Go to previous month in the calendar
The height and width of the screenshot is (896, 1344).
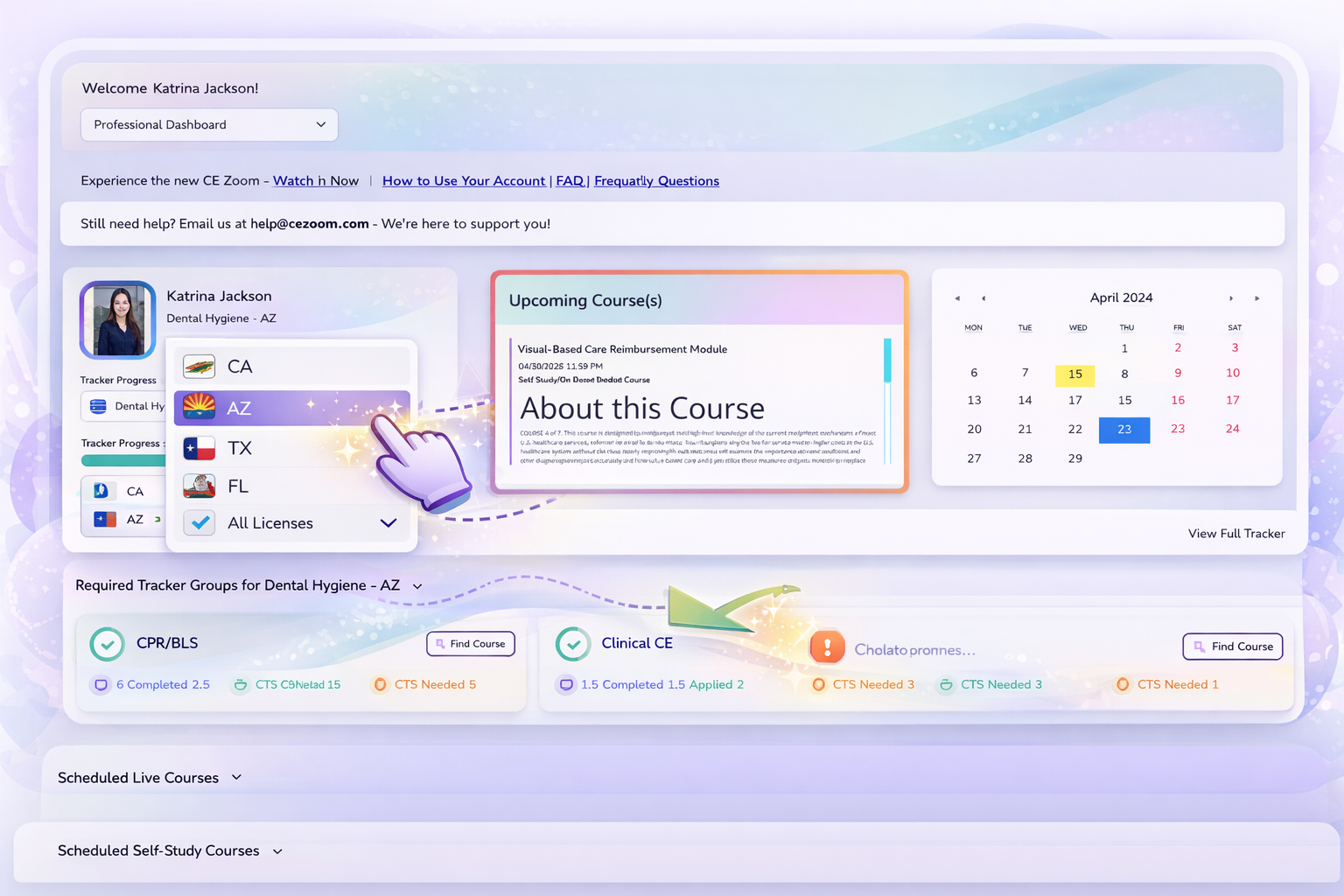click(x=983, y=298)
